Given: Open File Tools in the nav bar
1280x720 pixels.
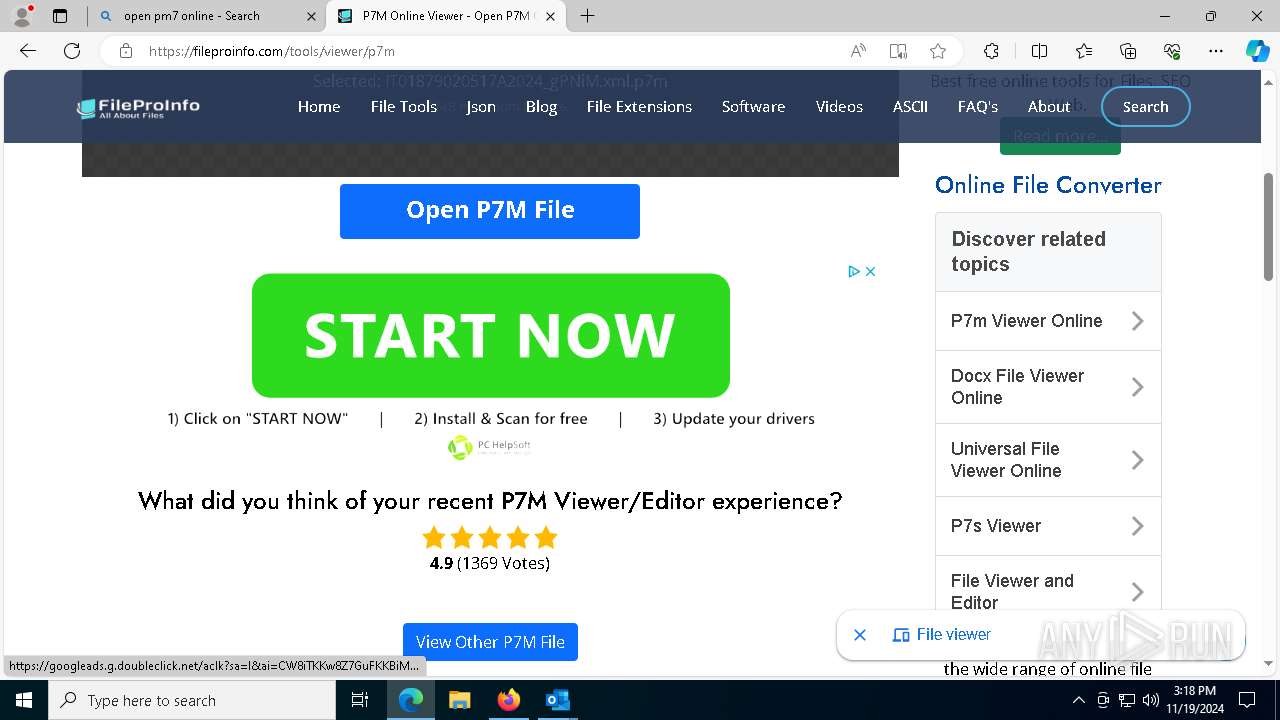Looking at the screenshot, I should (404, 107).
